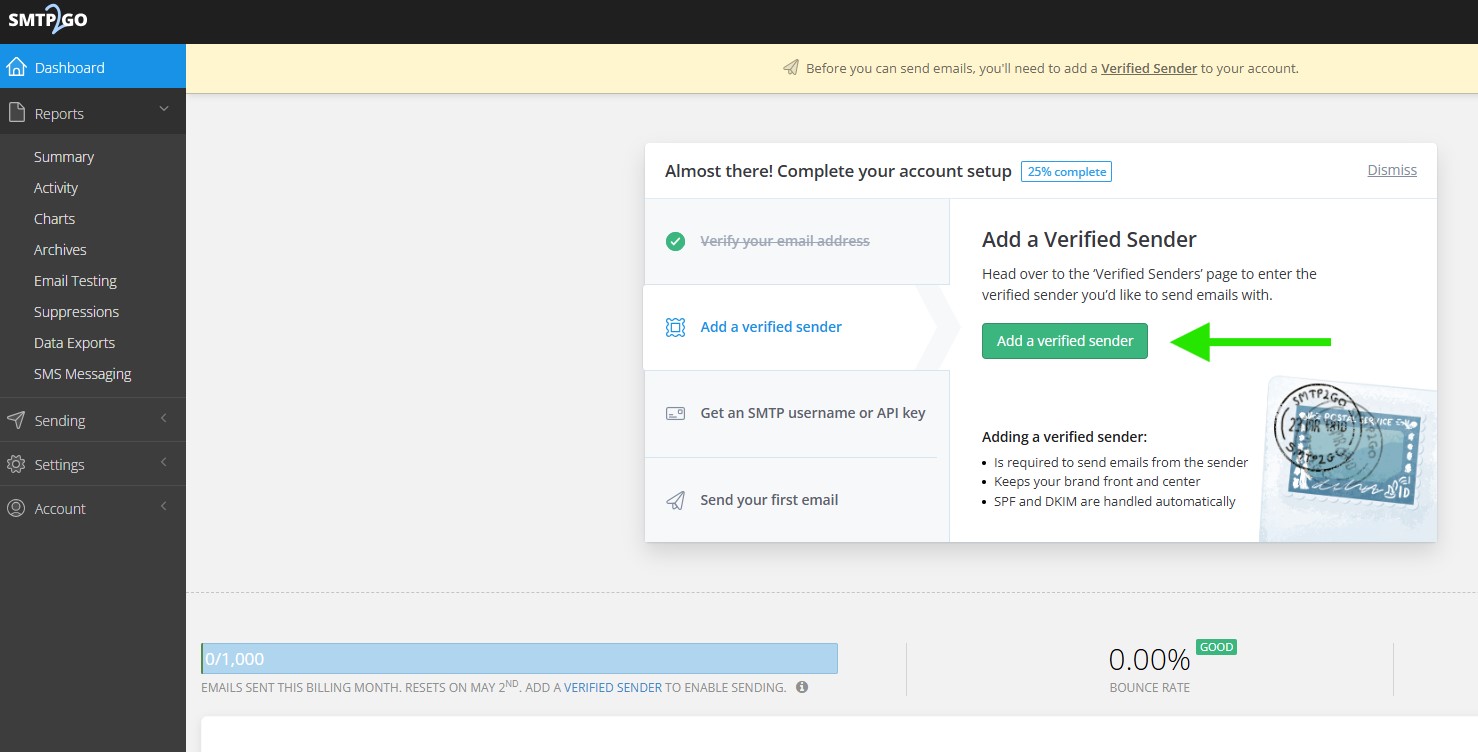Click the info icon beside enable sending
Screen dimensions: 1478x752
tap(802, 687)
